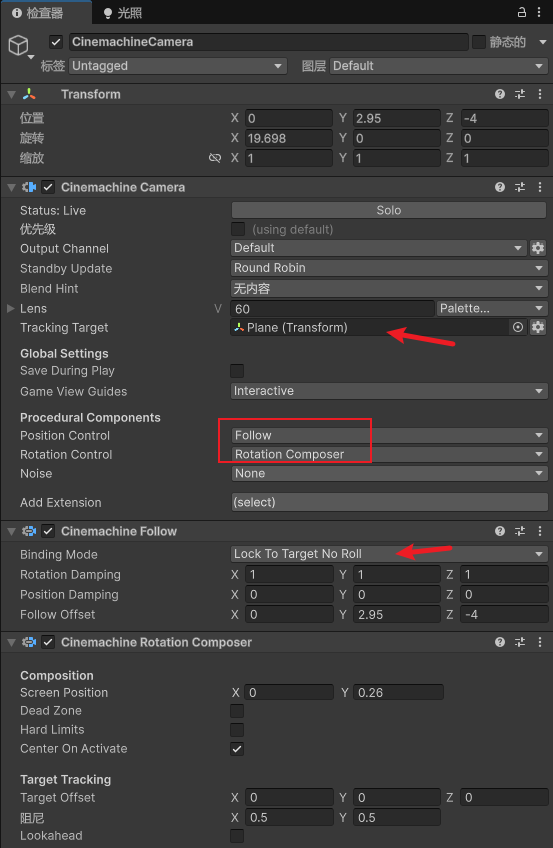The width and height of the screenshot is (553, 848).
Task: Expand the Lens foldout arrow
Action: 10,308
